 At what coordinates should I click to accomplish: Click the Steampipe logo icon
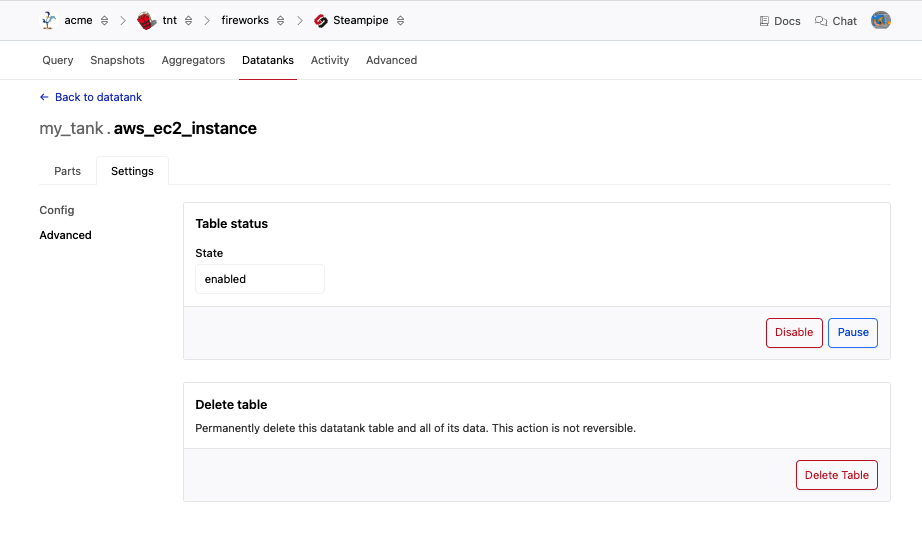pyautogui.click(x=321, y=20)
